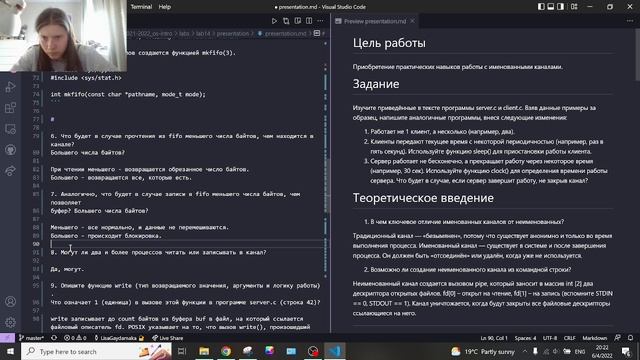The width and height of the screenshot is (640, 360).
Task: Open the Live Share view in activity bar
Action: point(11,171)
